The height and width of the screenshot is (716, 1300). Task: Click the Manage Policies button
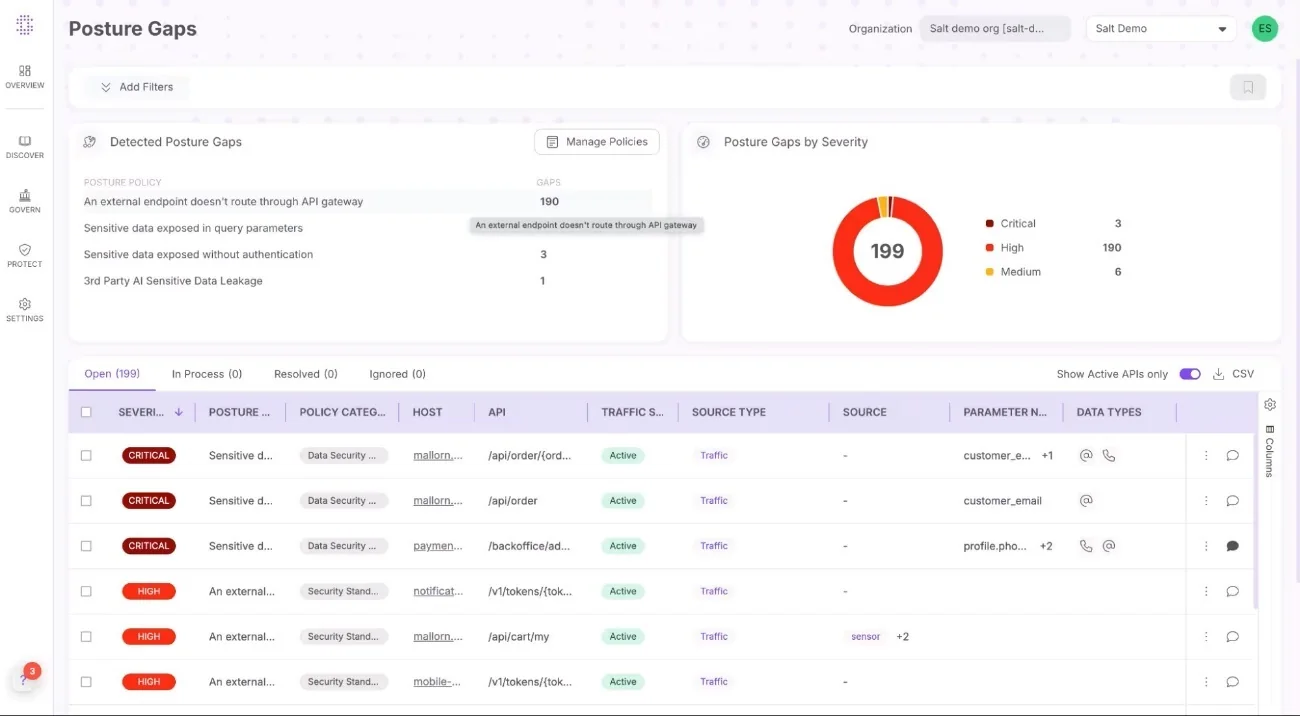(596, 142)
